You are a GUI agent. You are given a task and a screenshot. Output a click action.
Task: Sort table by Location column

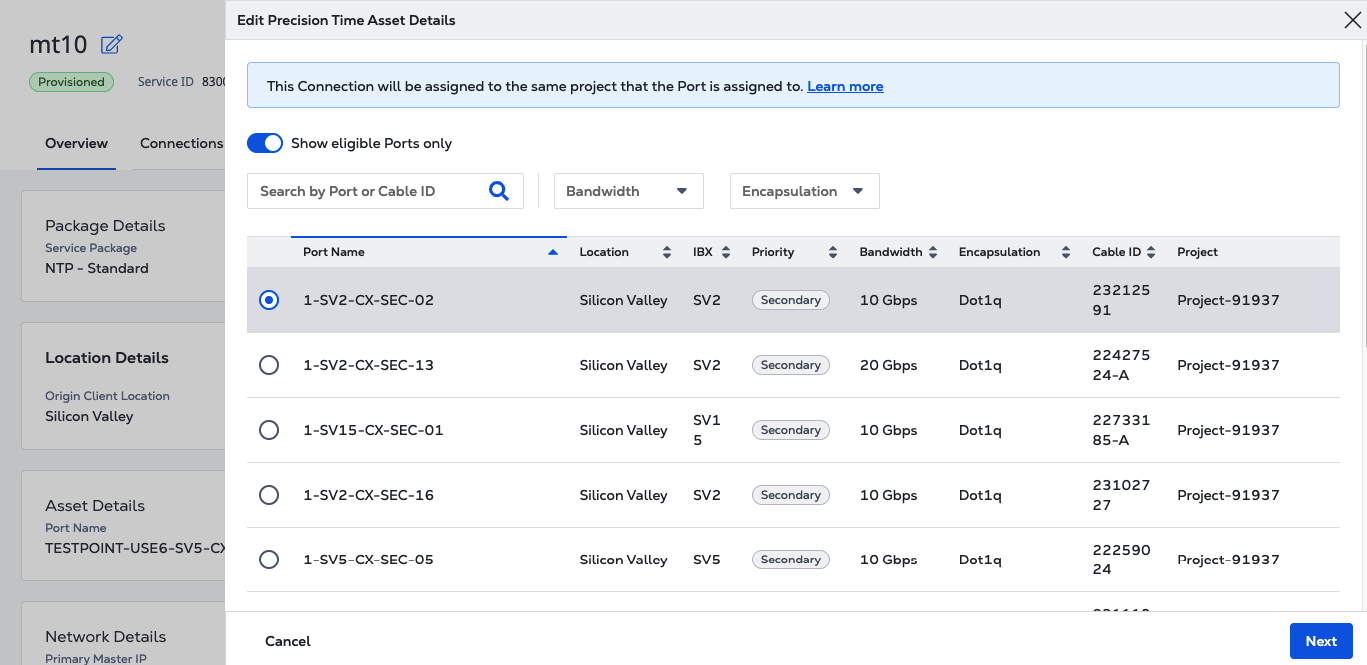pyautogui.click(x=667, y=253)
